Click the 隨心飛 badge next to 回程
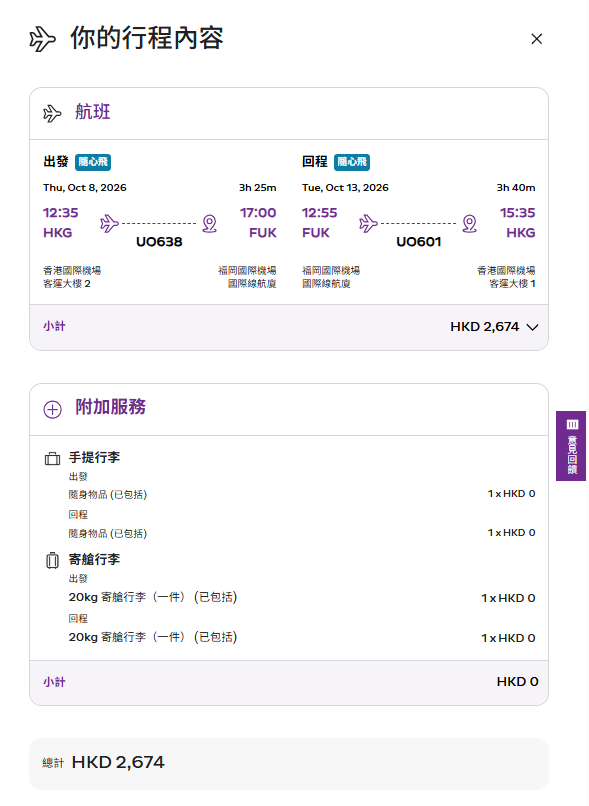589x806 pixels. [x=352, y=162]
